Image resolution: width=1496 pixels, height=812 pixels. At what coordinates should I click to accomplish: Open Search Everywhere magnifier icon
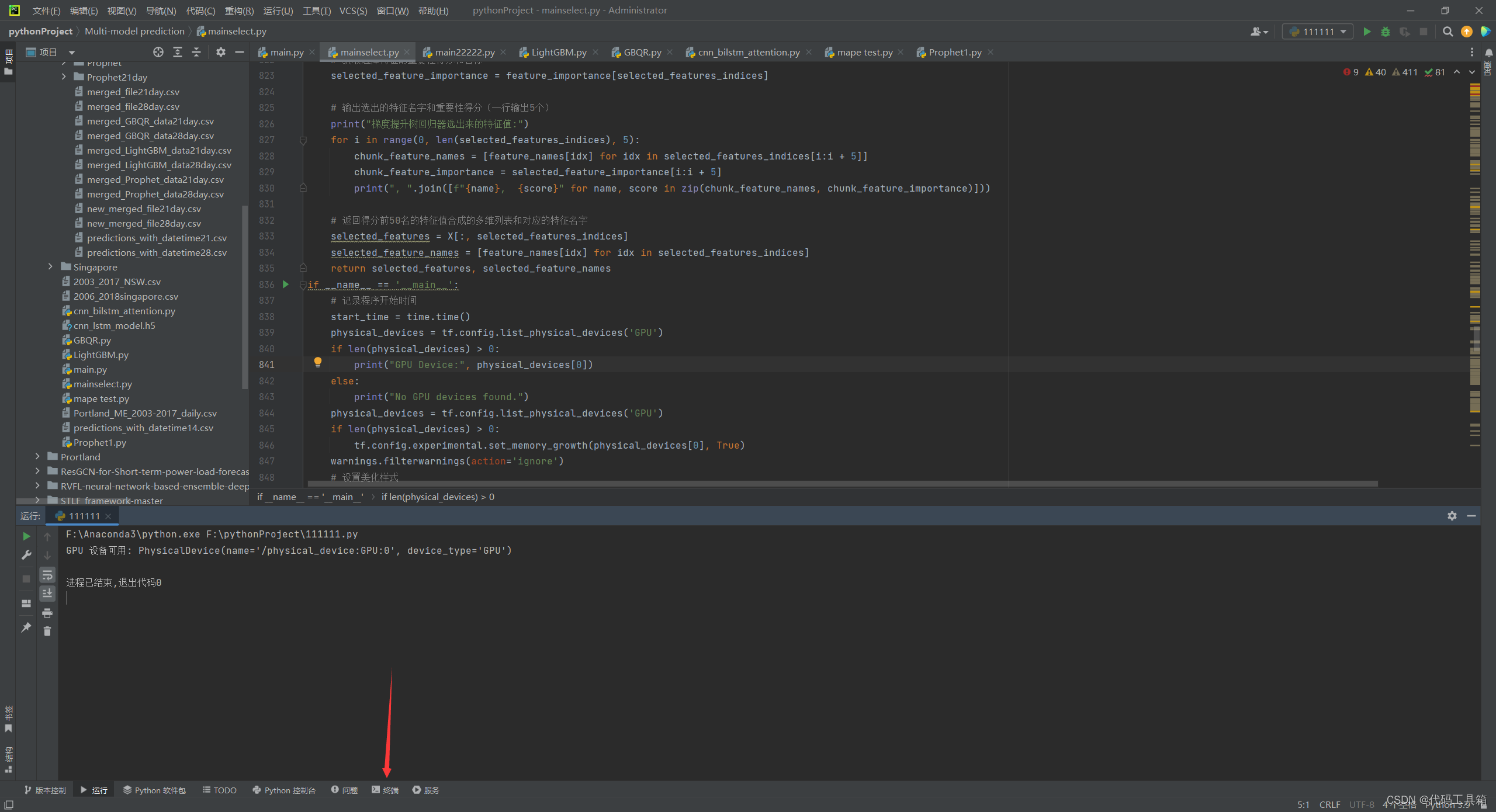coord(1447,32)
